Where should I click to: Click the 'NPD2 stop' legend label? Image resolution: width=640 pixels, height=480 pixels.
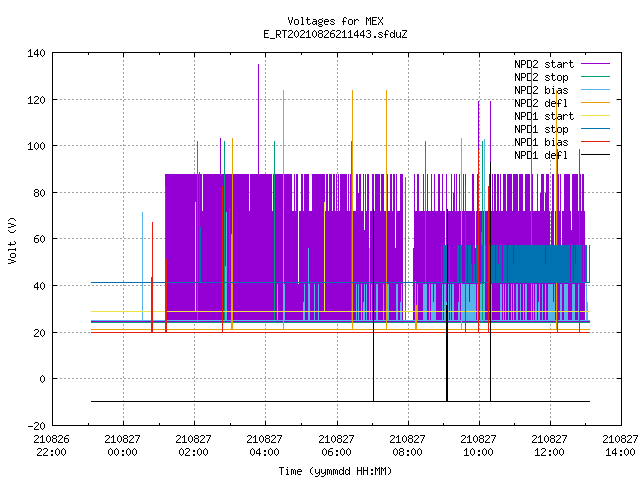pos(541,77)
